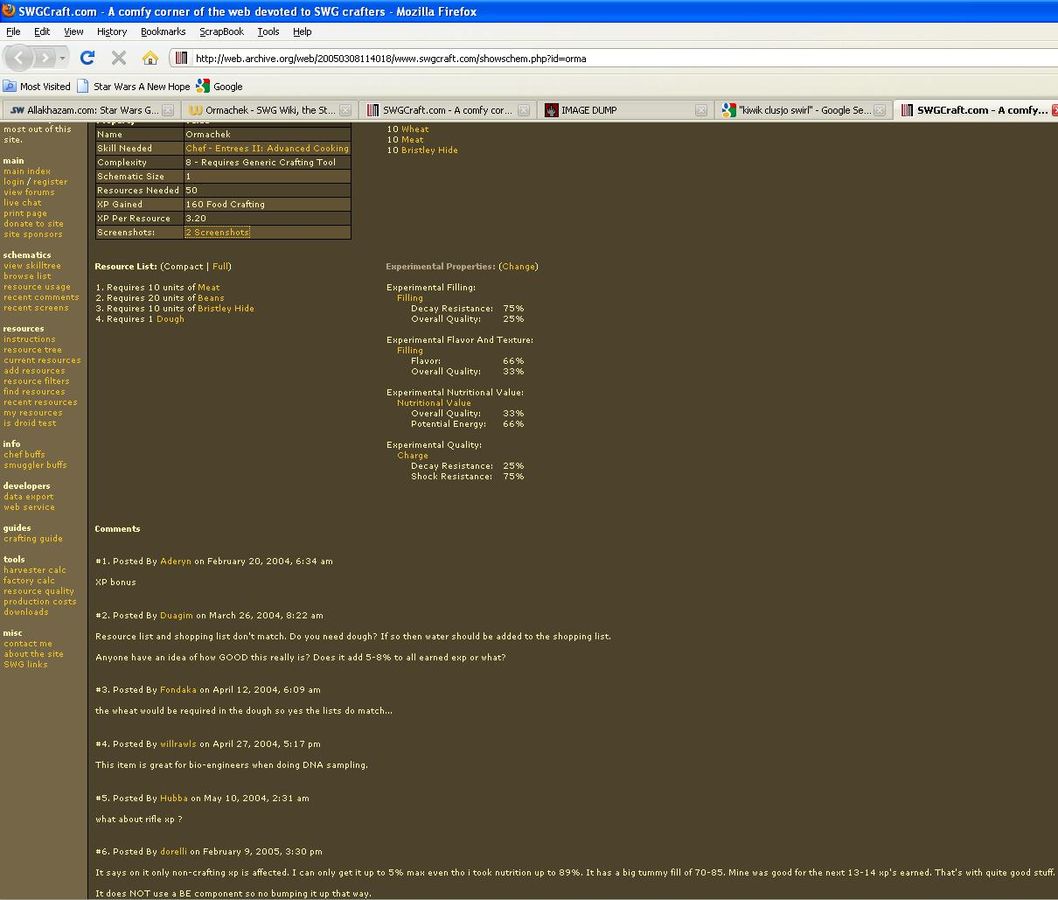1058x900 pixels.
Task: Go to Home using the house icon
Action: (150, 58)
